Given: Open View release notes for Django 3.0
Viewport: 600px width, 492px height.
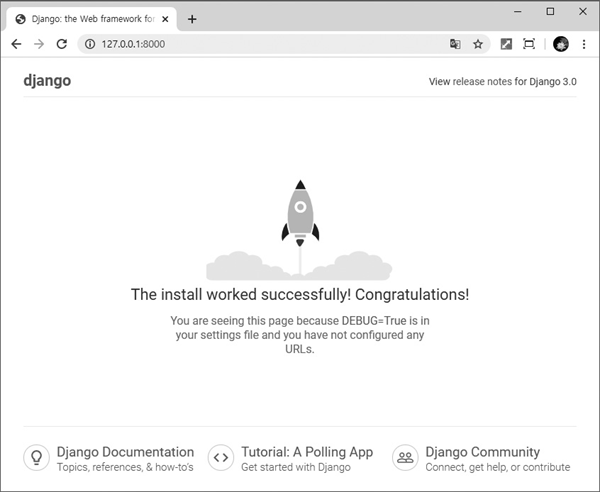Looking at the screenshot, I should click(x=502, y=81).
